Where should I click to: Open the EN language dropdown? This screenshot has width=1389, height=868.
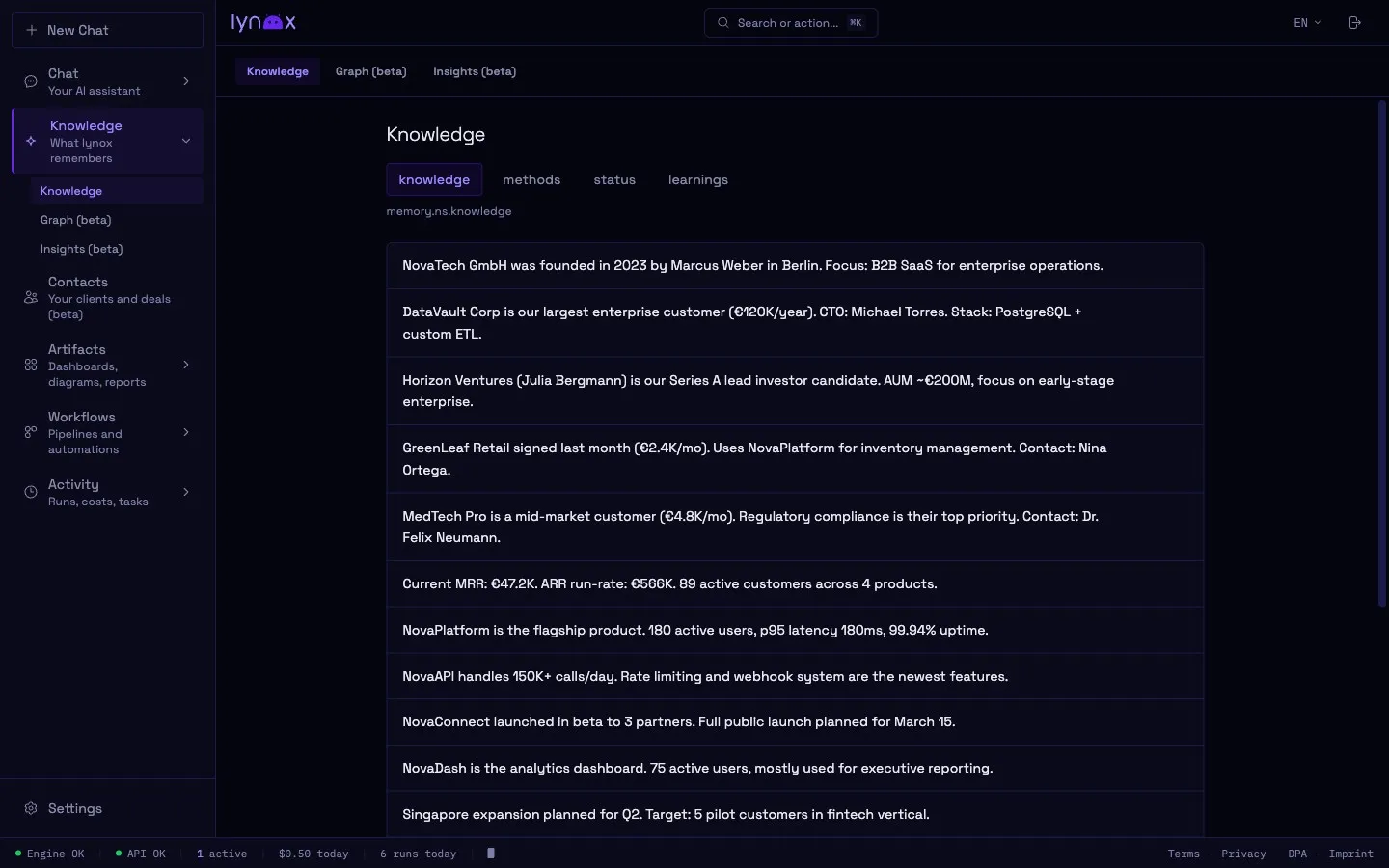(1307, 23)
